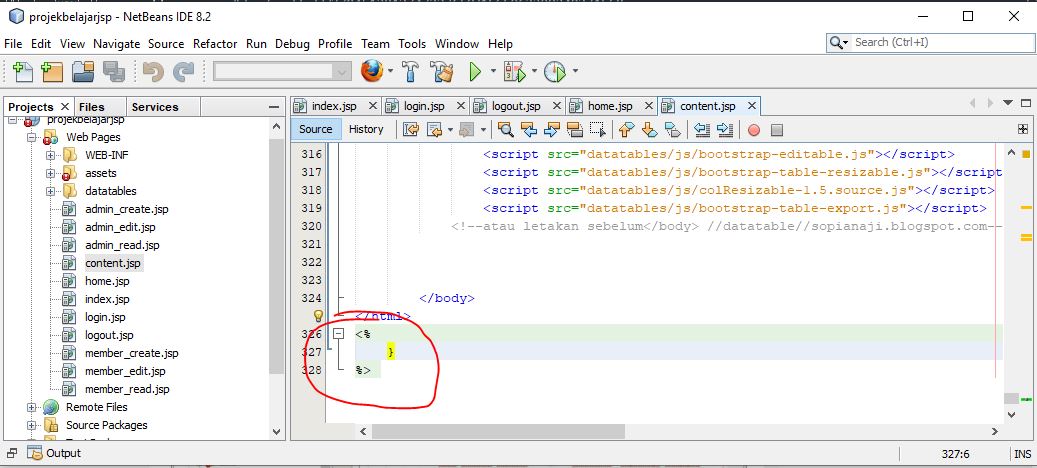The image size is (1037, 468).
Task: Click Stop Macro Recording square button
Action: (x=777, y=130)
